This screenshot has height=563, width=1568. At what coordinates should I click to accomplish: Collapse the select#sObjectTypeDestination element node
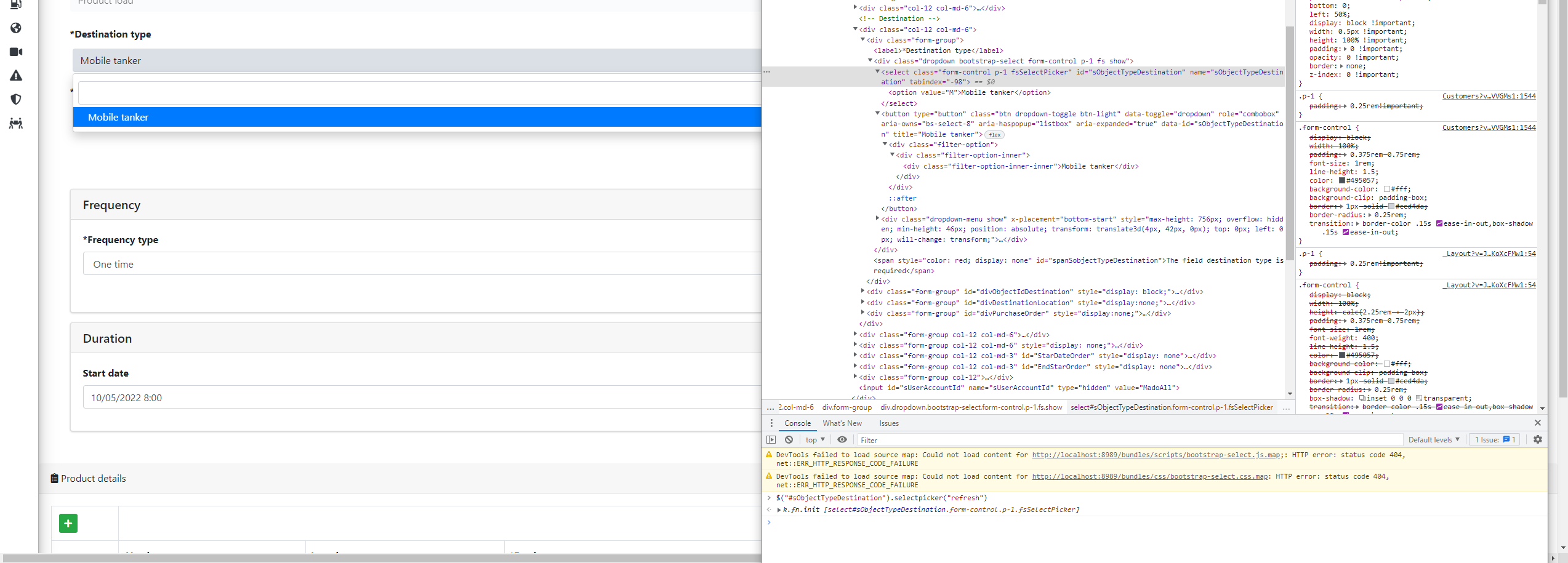(x=877, y=72)
